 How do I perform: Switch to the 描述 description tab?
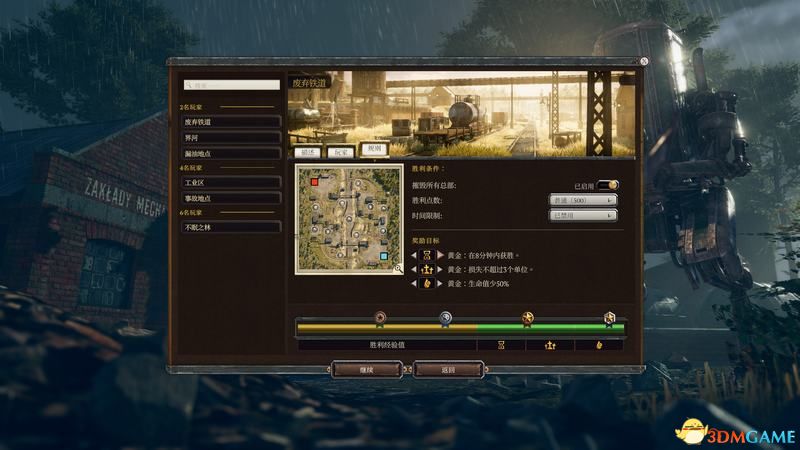pos(308,152)
